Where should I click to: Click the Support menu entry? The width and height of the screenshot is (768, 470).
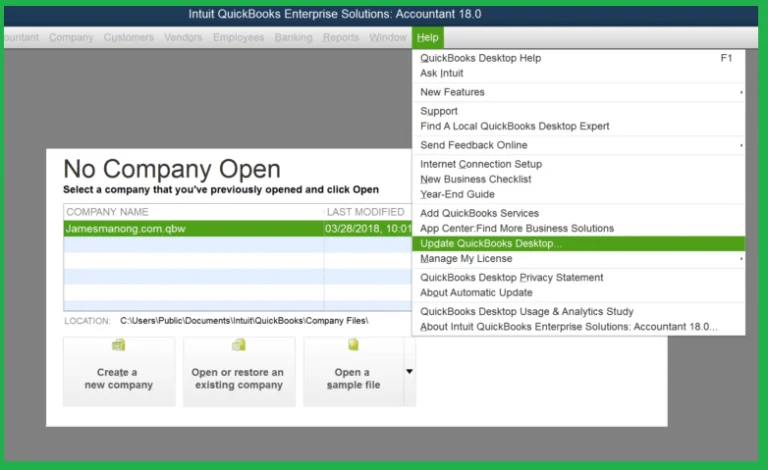coord(578,111)
